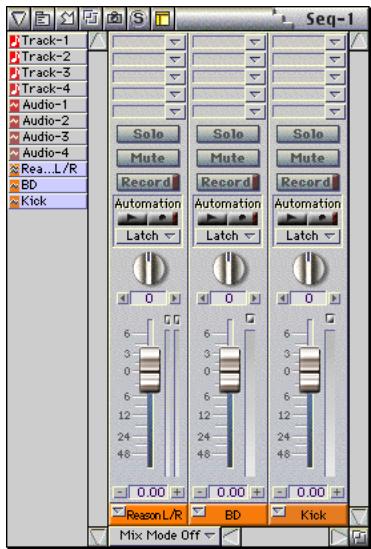Viewport: 371px width, 549px height.
Task: Select Rea...L/R in the track list
Action: (48, 169)
